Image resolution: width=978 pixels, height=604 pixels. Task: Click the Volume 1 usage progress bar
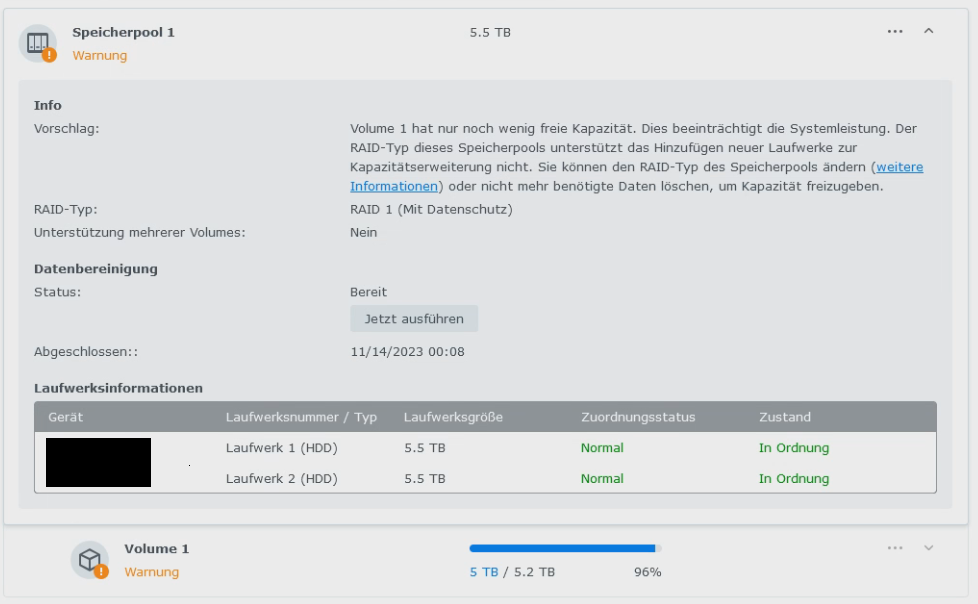560,548
